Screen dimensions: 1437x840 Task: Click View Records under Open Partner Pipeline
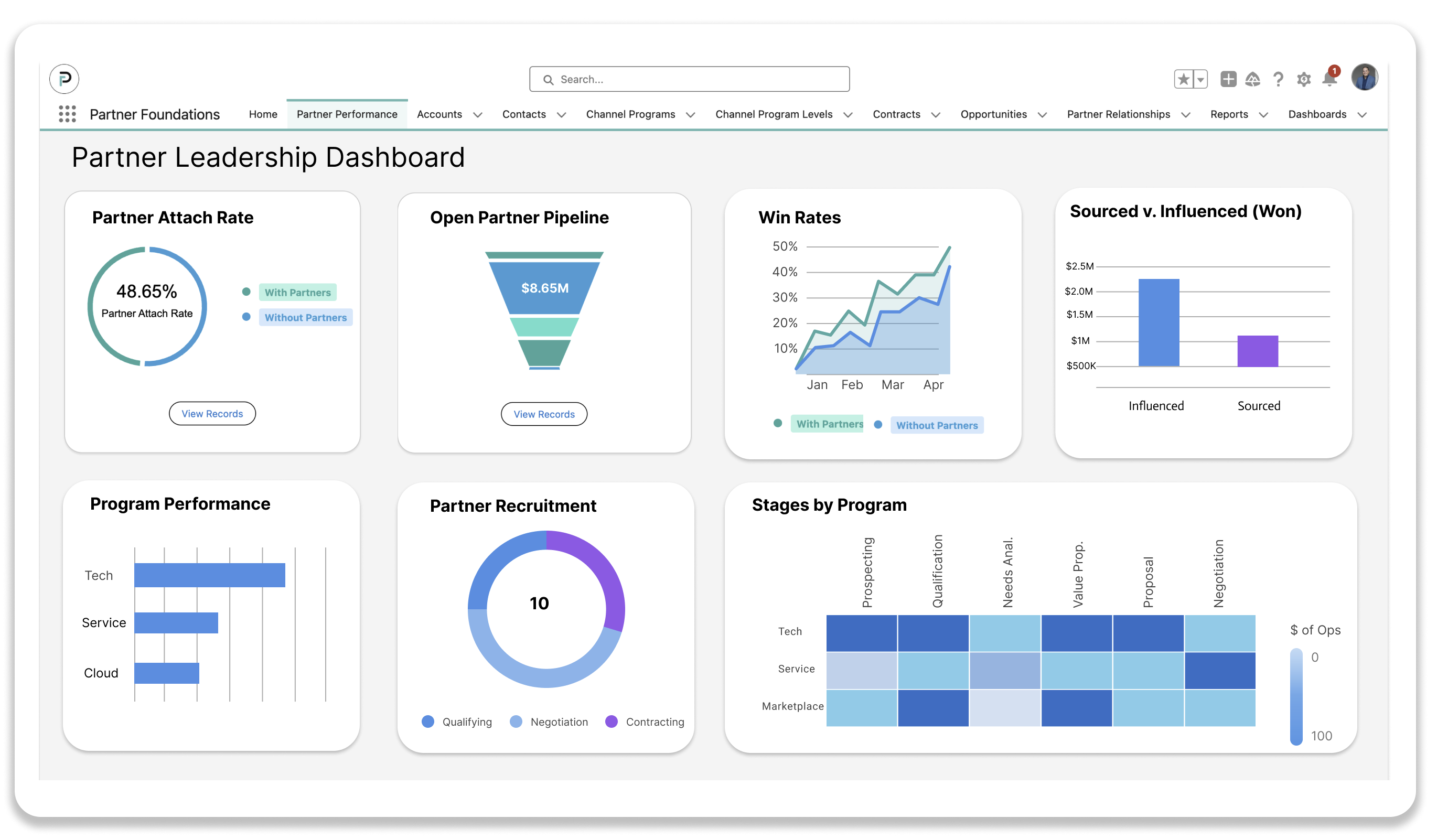[544, 414]
